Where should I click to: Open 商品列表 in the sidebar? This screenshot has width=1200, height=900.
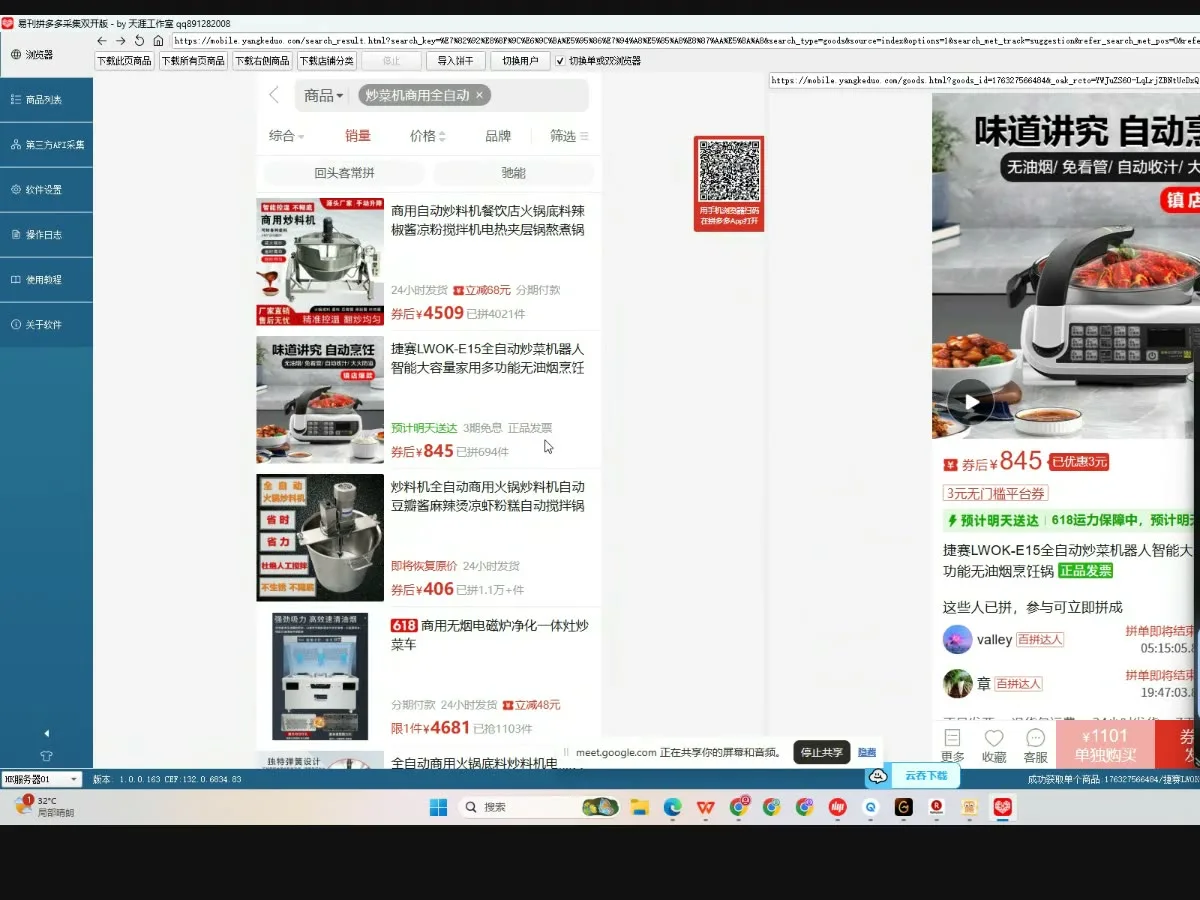coord(46,99)
